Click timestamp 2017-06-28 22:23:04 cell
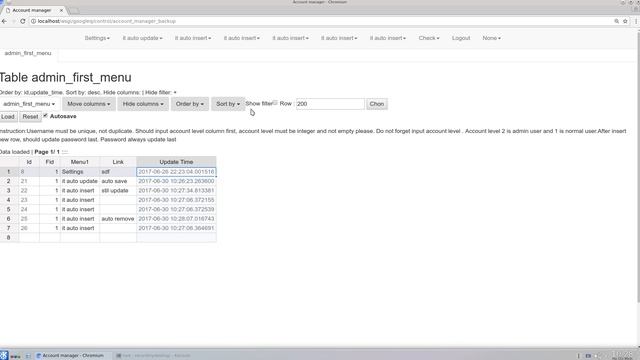This screenshot has width=640, height=360. 176,172
